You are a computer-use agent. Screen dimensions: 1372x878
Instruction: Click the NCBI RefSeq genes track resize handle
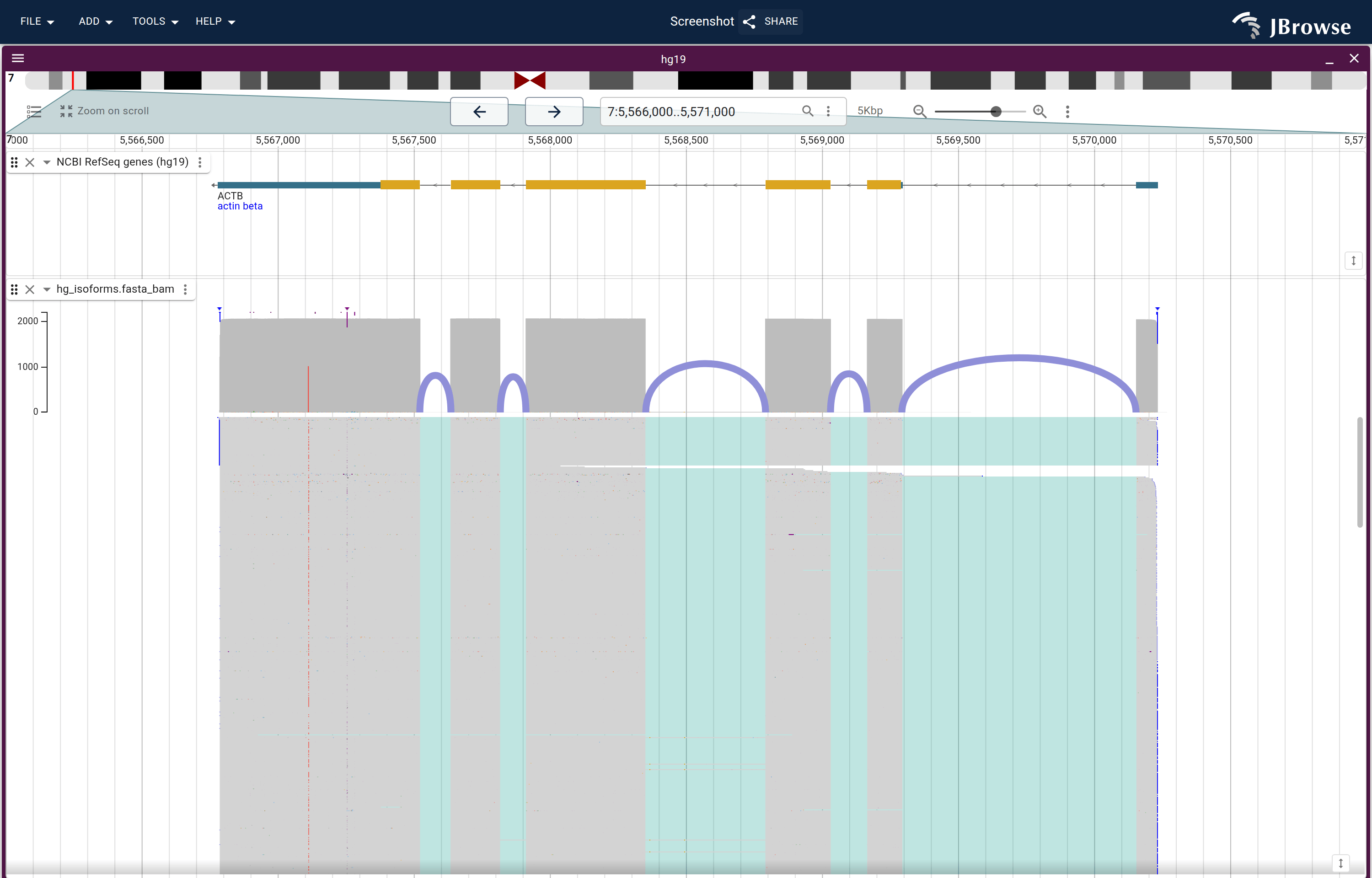[1354, 261]
